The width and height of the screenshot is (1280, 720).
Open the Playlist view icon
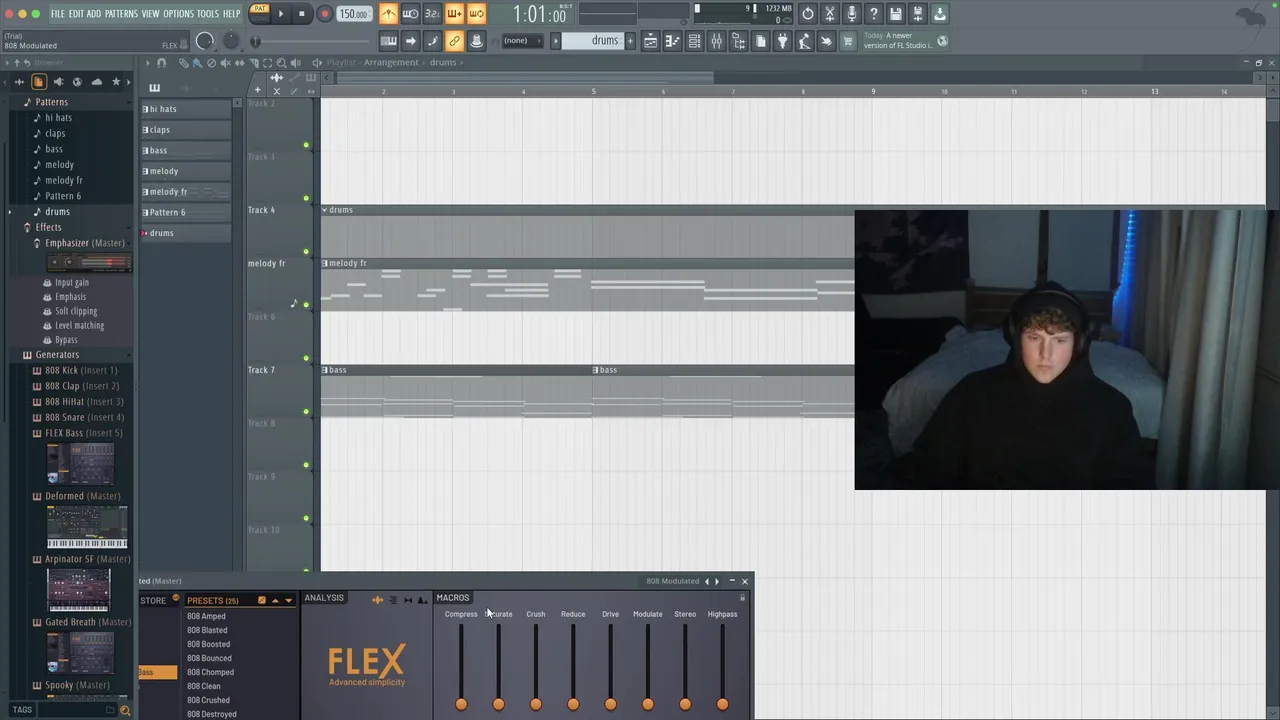coord(650,41)
